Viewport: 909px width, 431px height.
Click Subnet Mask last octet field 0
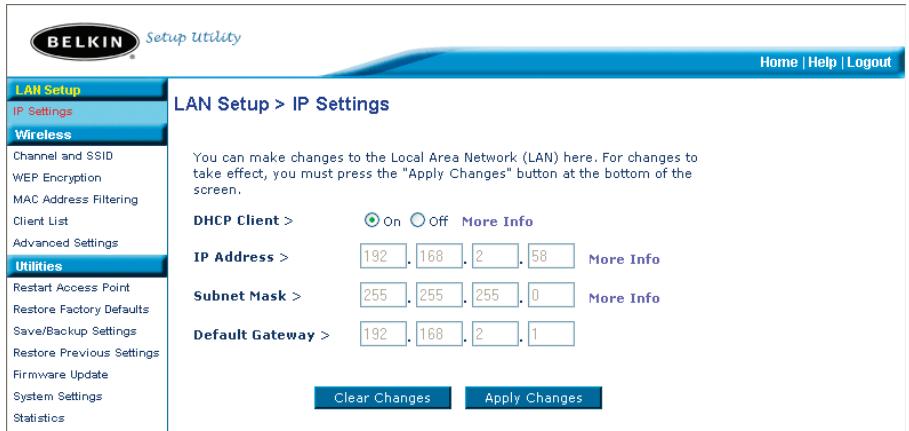click(551, 295)
